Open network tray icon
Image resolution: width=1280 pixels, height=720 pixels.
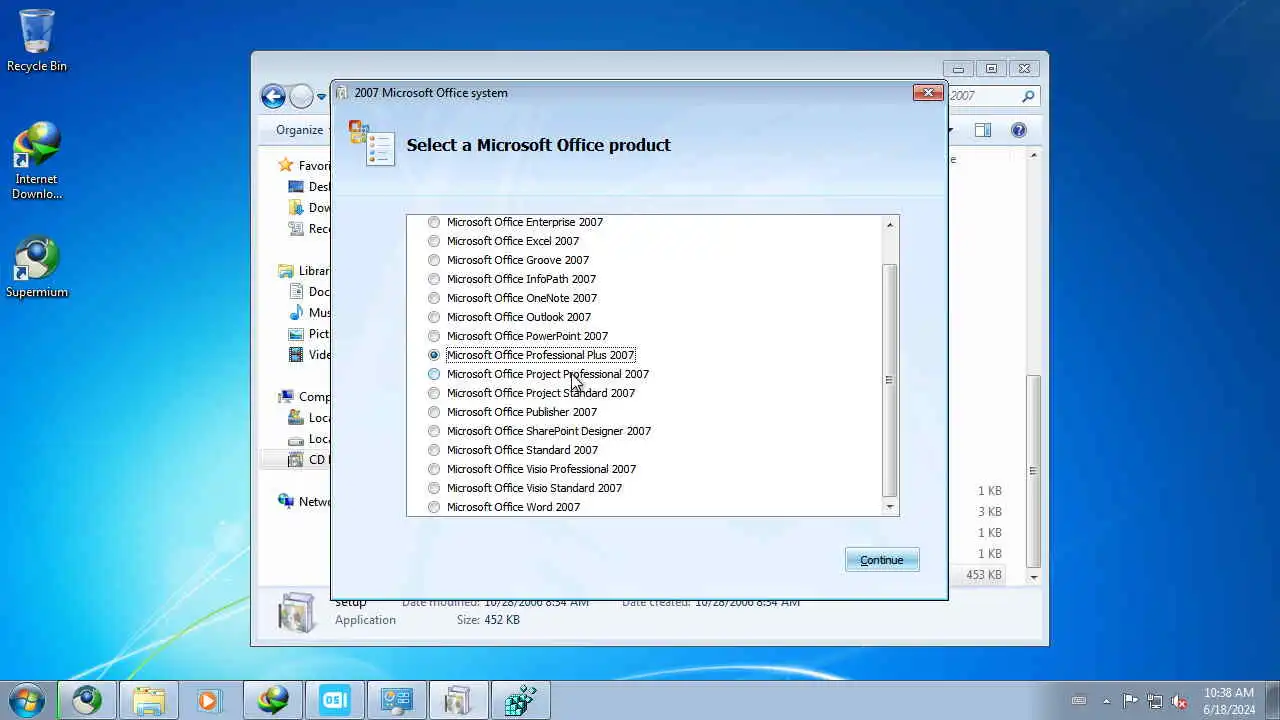click(1155, 701)
